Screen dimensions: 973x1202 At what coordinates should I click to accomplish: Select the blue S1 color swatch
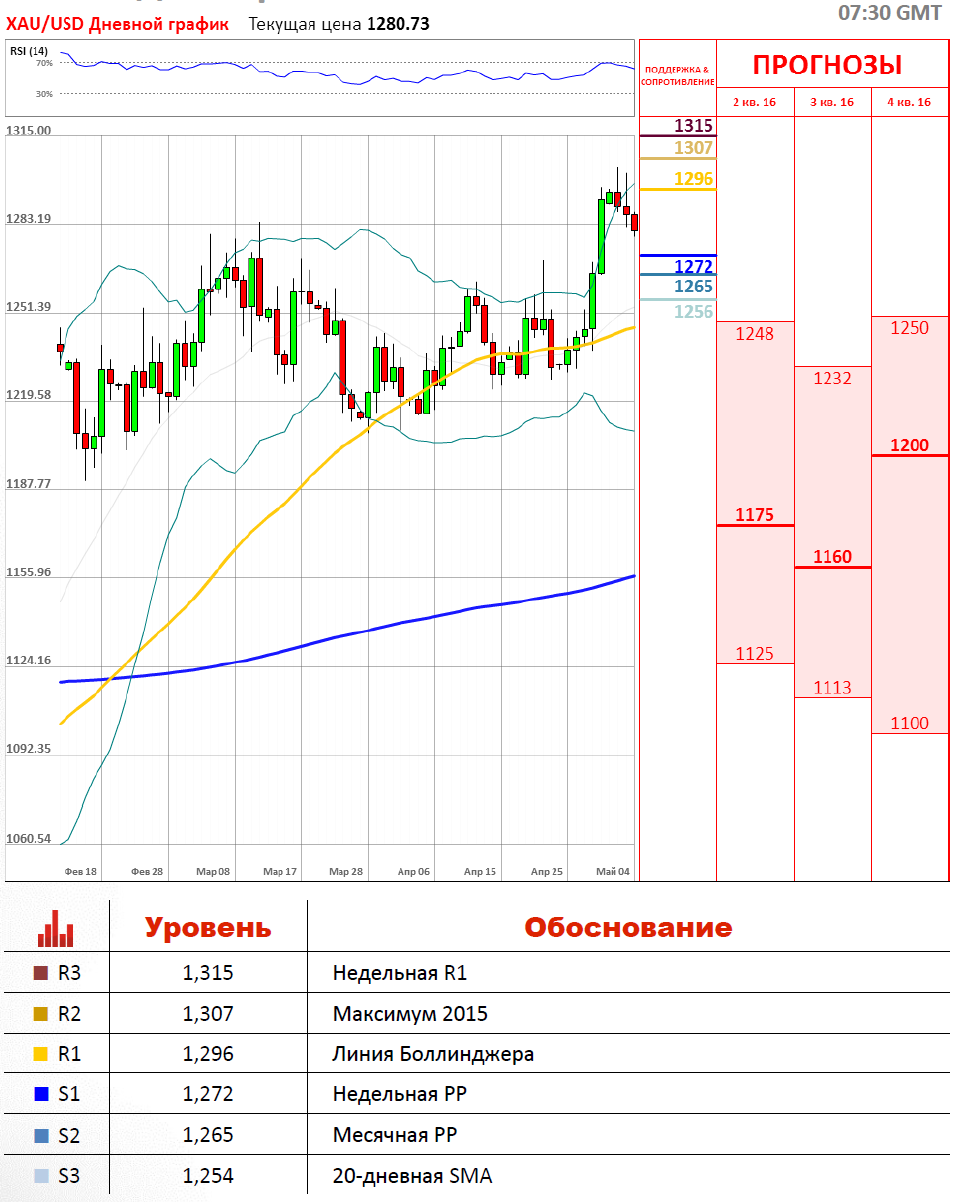[x=41, y=1094]
